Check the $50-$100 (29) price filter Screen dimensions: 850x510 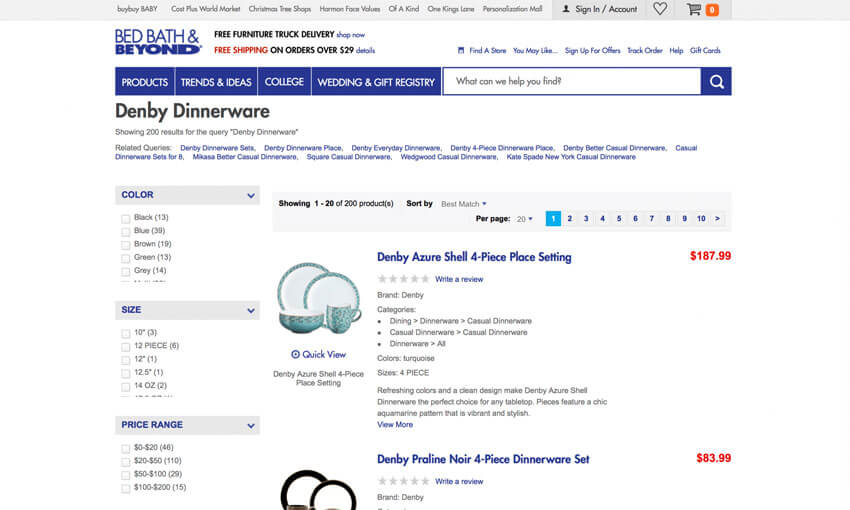pos(126,475)
